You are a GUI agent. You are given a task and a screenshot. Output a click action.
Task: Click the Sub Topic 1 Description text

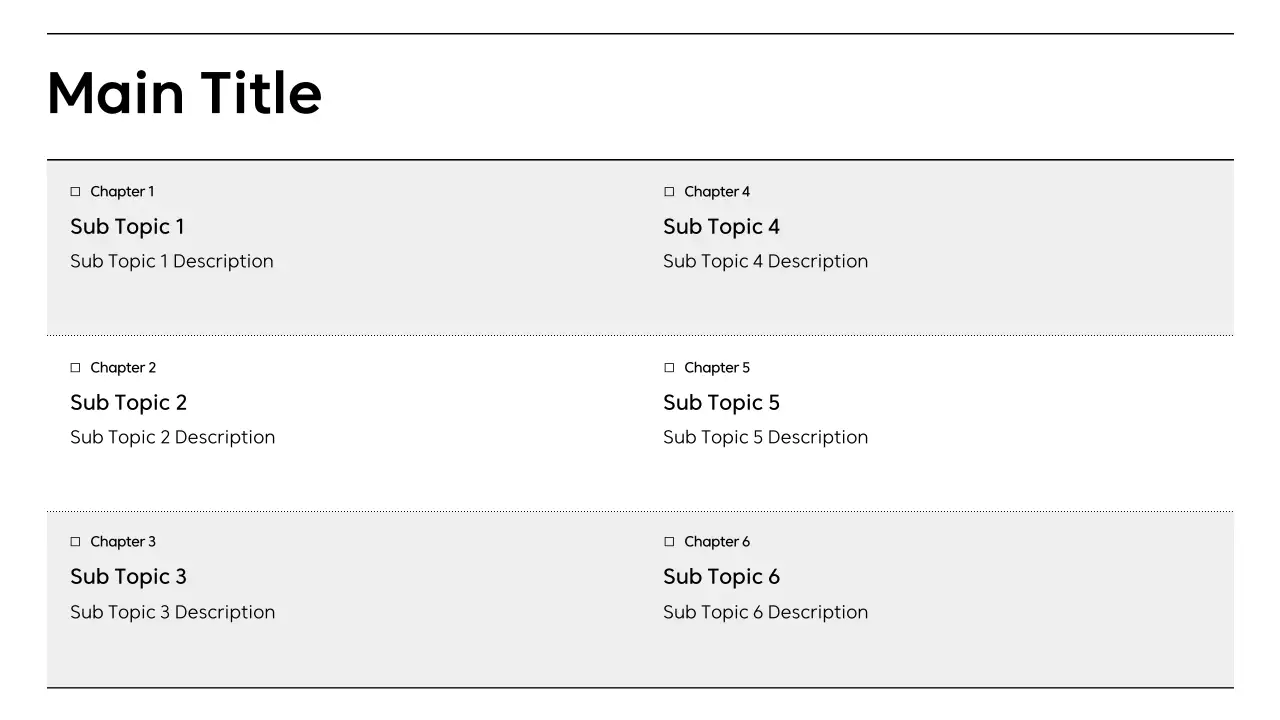coord(172,262)
